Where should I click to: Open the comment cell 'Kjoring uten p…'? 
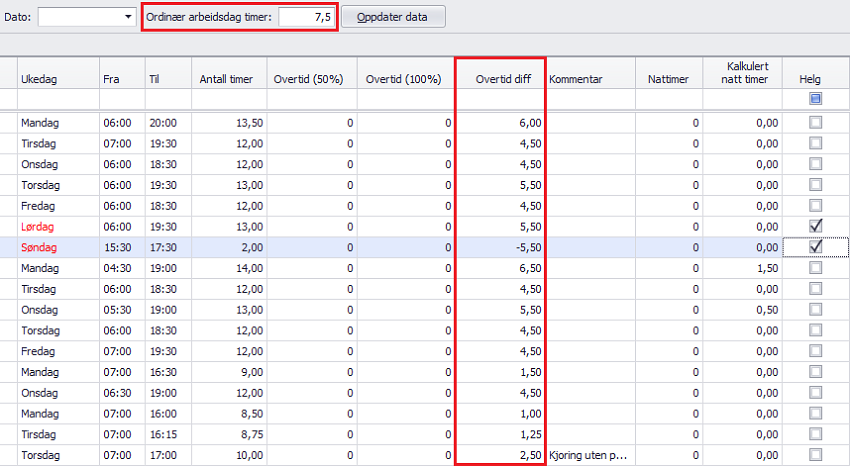point(590,456)
